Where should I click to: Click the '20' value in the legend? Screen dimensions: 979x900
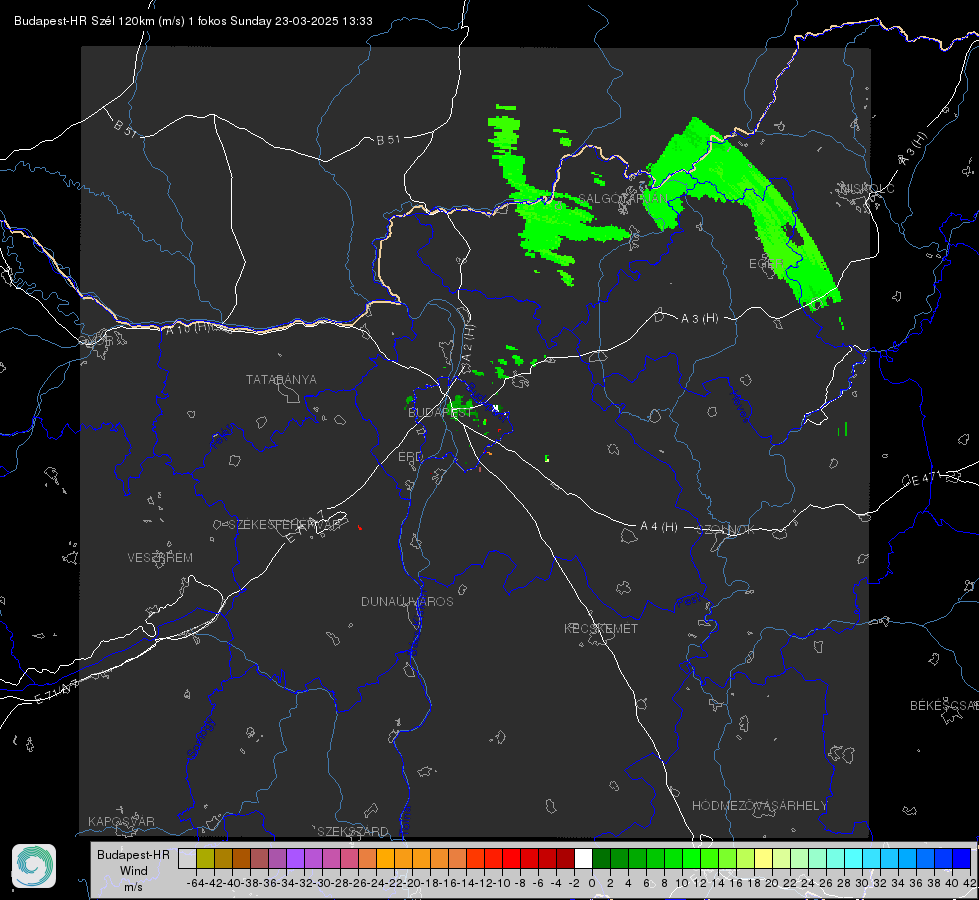click(772, 883)
